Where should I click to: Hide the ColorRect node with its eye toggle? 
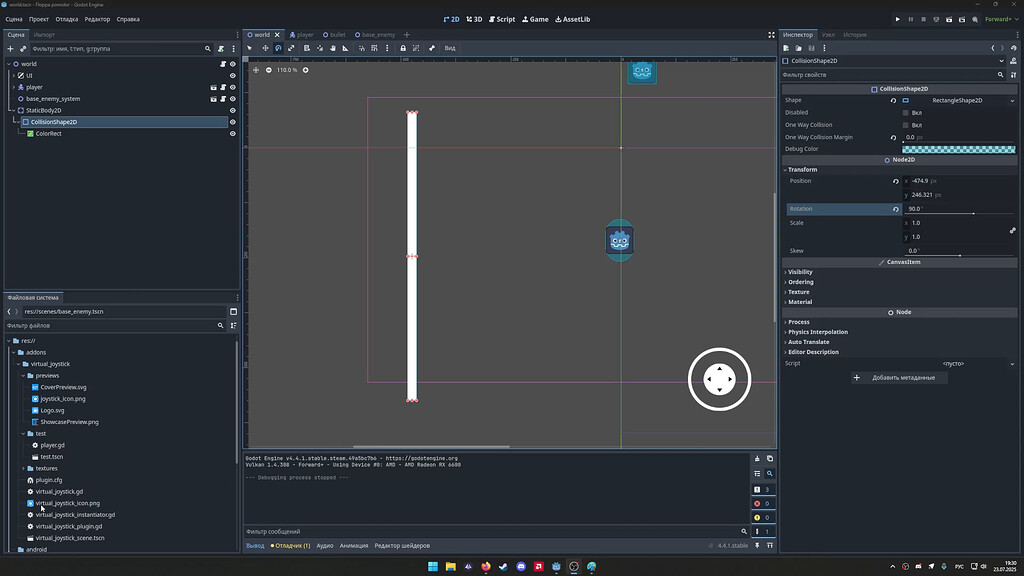[x=232, y=133]
